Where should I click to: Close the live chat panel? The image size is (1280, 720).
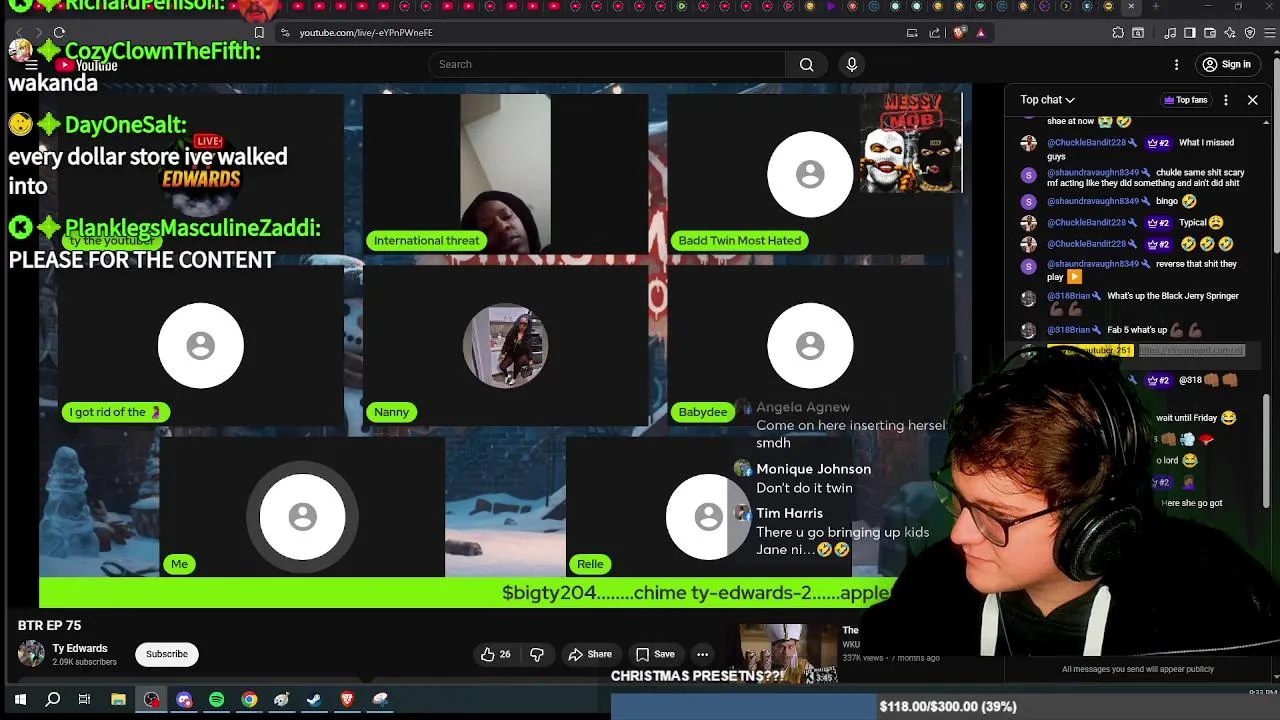pos(1252,100)
